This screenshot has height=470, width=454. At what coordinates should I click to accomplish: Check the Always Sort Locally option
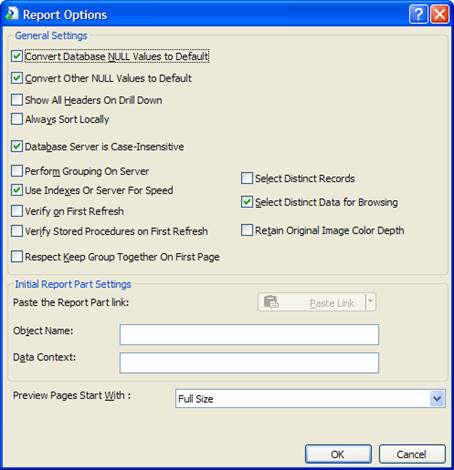[17, 119]
